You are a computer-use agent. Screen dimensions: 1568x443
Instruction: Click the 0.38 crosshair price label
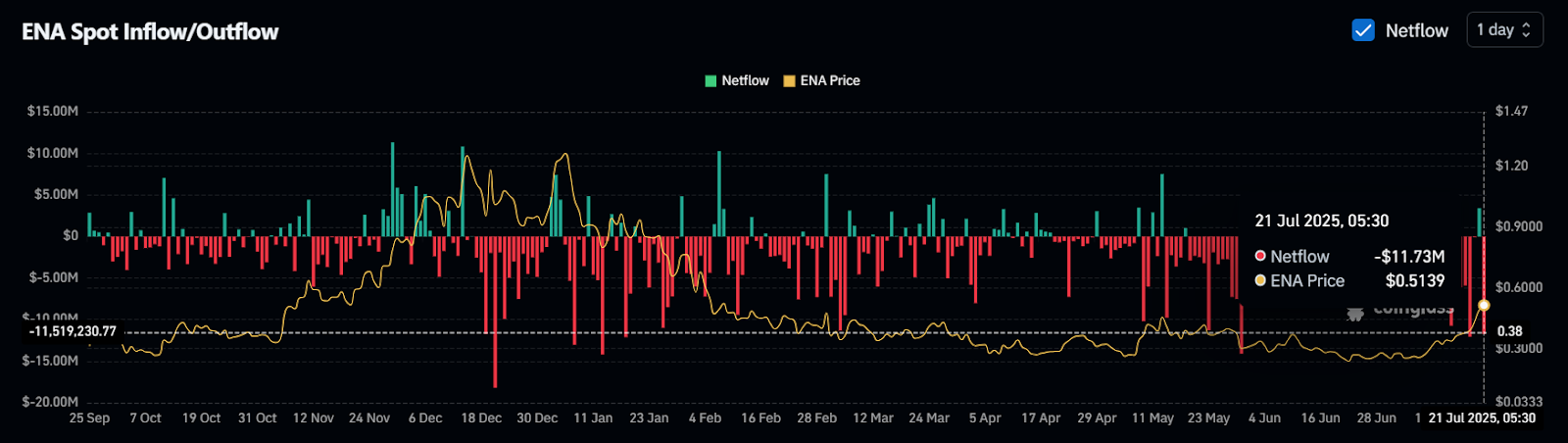point(1510,331)
